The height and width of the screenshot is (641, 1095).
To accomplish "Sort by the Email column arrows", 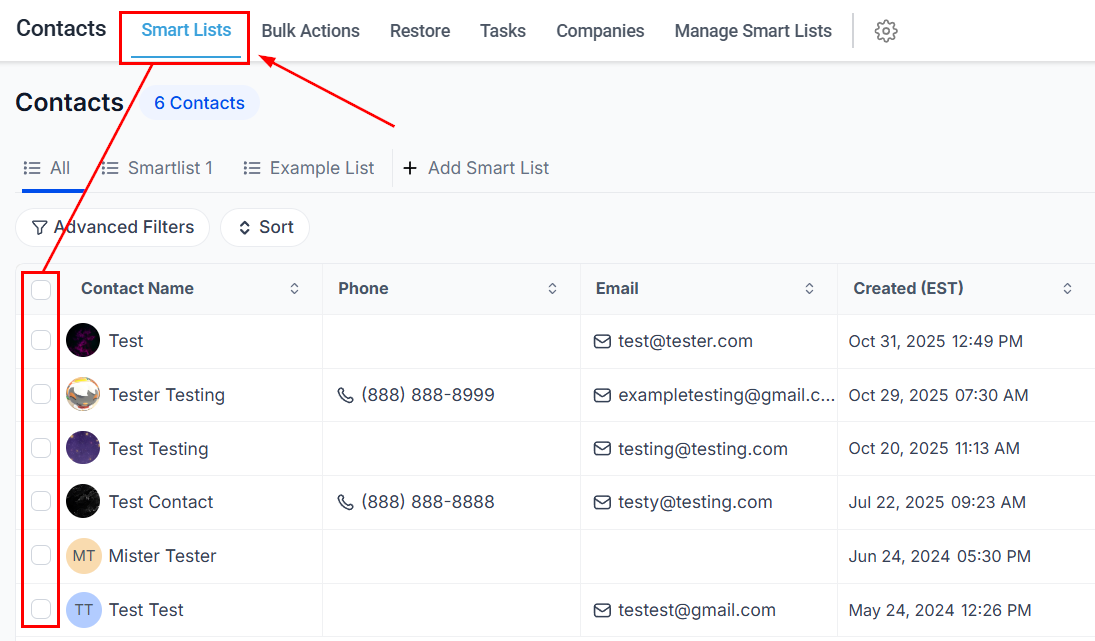I will 809,288.
